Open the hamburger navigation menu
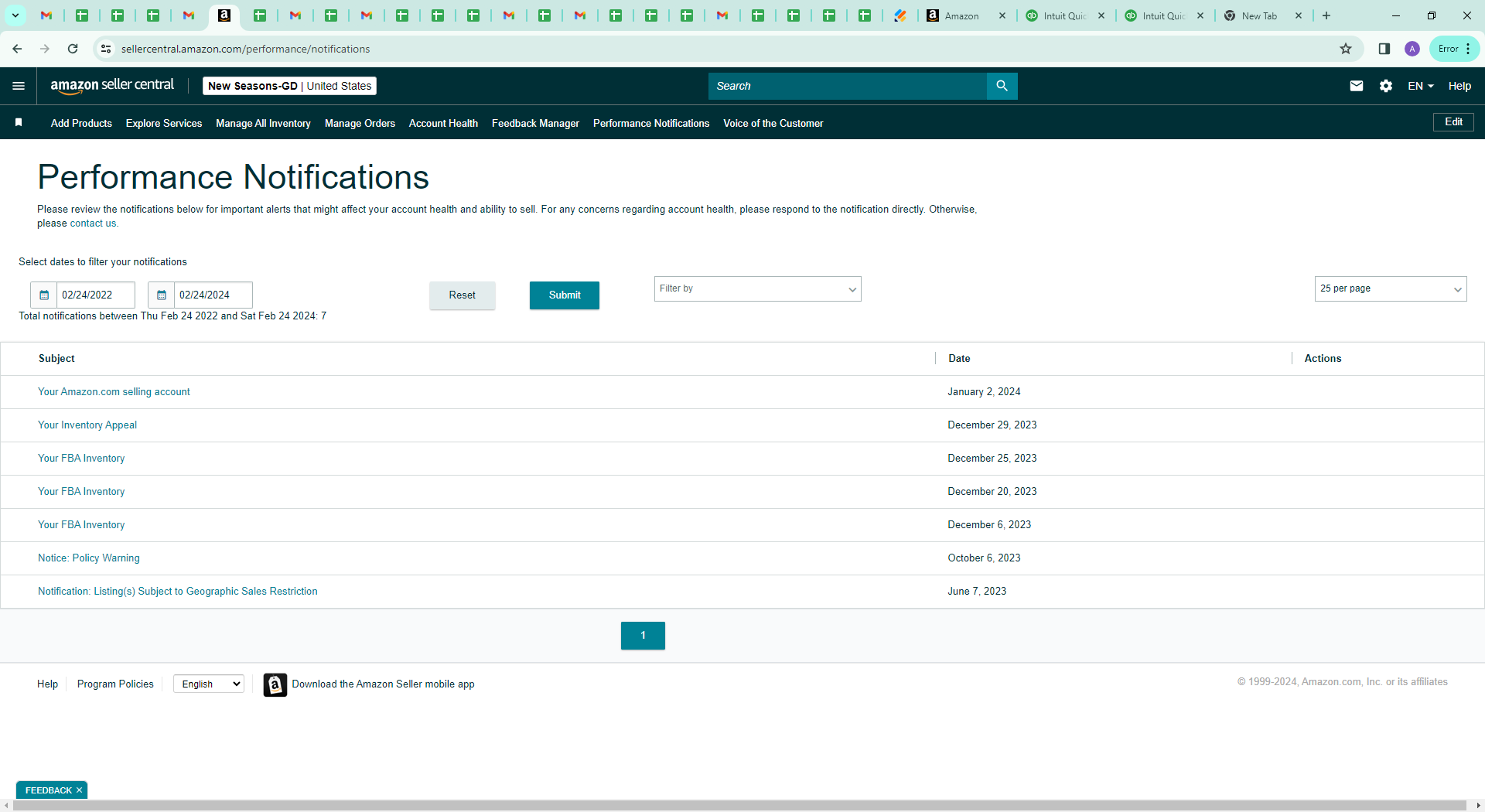The width and height of the screenshot is (1485, 812). point(19,86)
